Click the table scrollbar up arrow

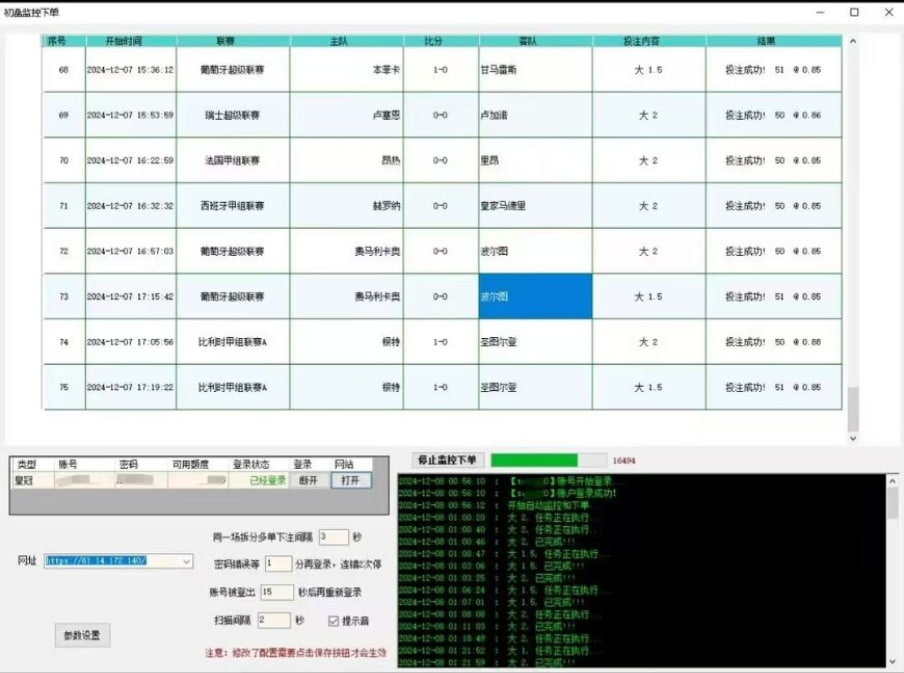tap(853, 42)
